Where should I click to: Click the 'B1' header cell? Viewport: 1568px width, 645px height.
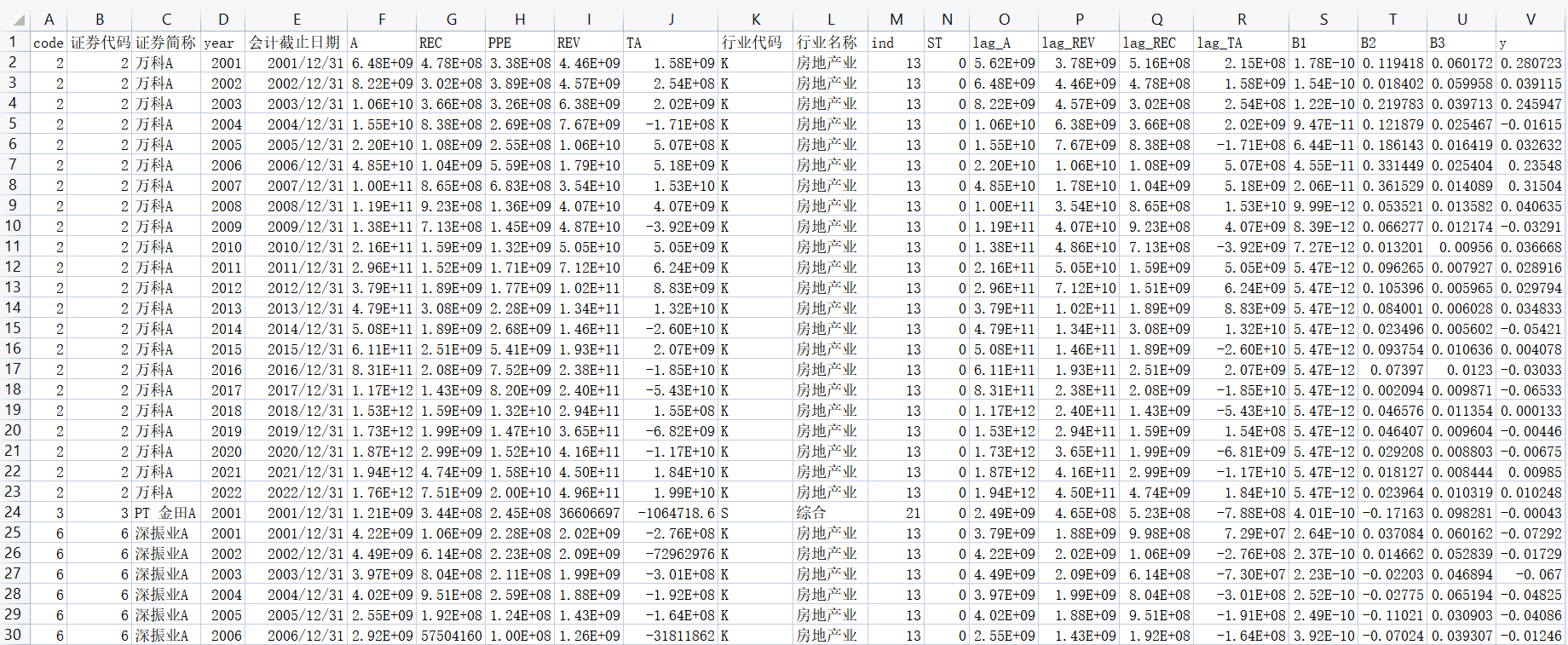[1323, 43]
